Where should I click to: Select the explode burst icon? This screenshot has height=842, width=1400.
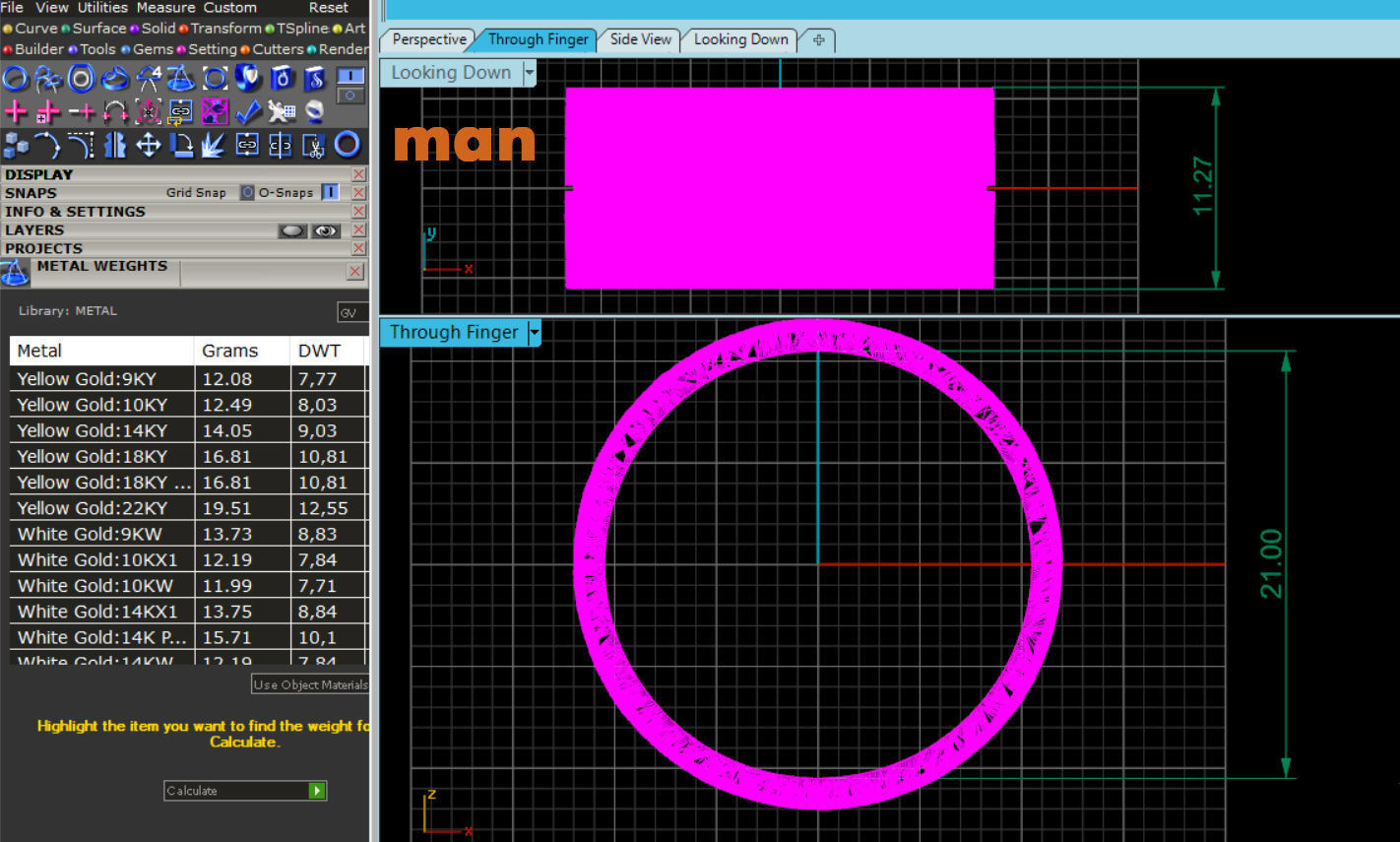click(215, 146)
